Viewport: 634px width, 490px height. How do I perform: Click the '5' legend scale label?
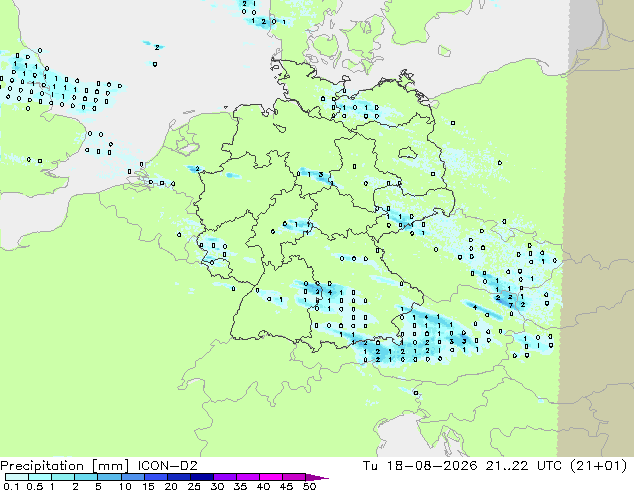pyautogui.click(x=98, y=486)
